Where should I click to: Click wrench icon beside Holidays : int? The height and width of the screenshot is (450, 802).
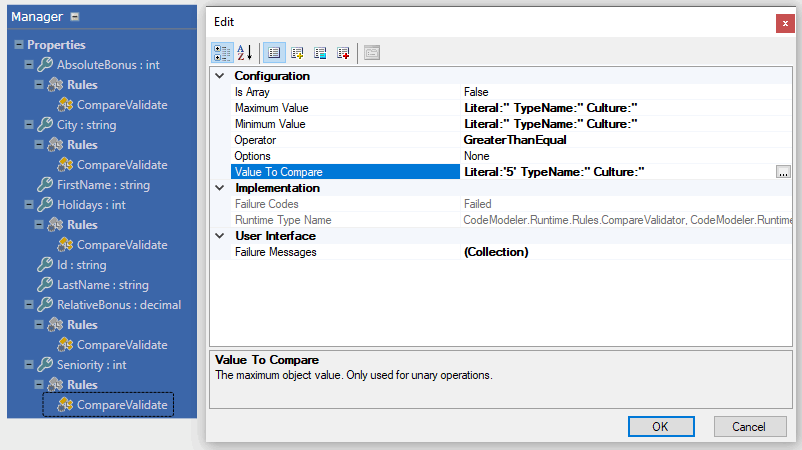[45, 205]
